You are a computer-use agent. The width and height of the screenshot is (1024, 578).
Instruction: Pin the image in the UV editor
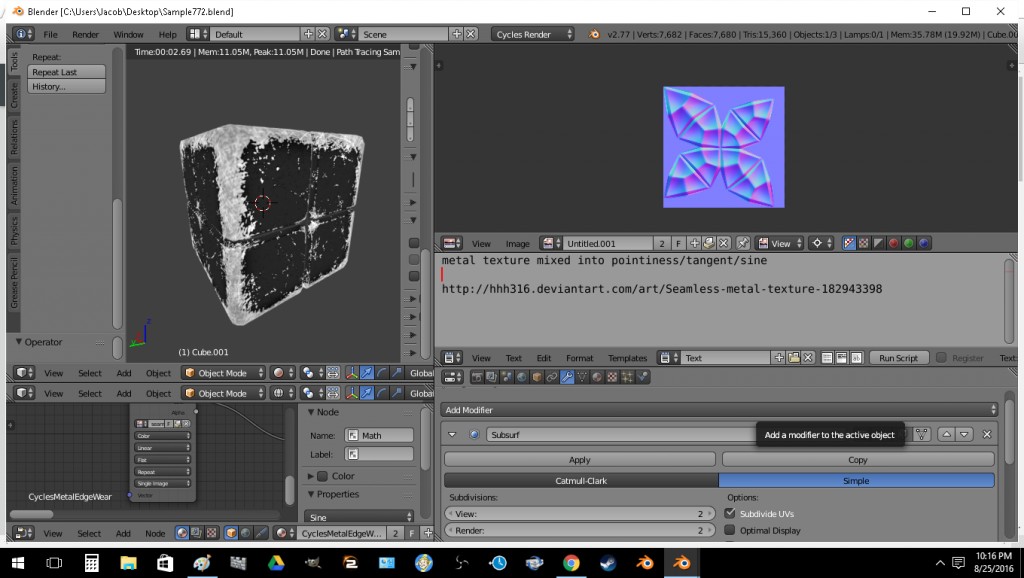pyautogui.click(x=743, y=243)
